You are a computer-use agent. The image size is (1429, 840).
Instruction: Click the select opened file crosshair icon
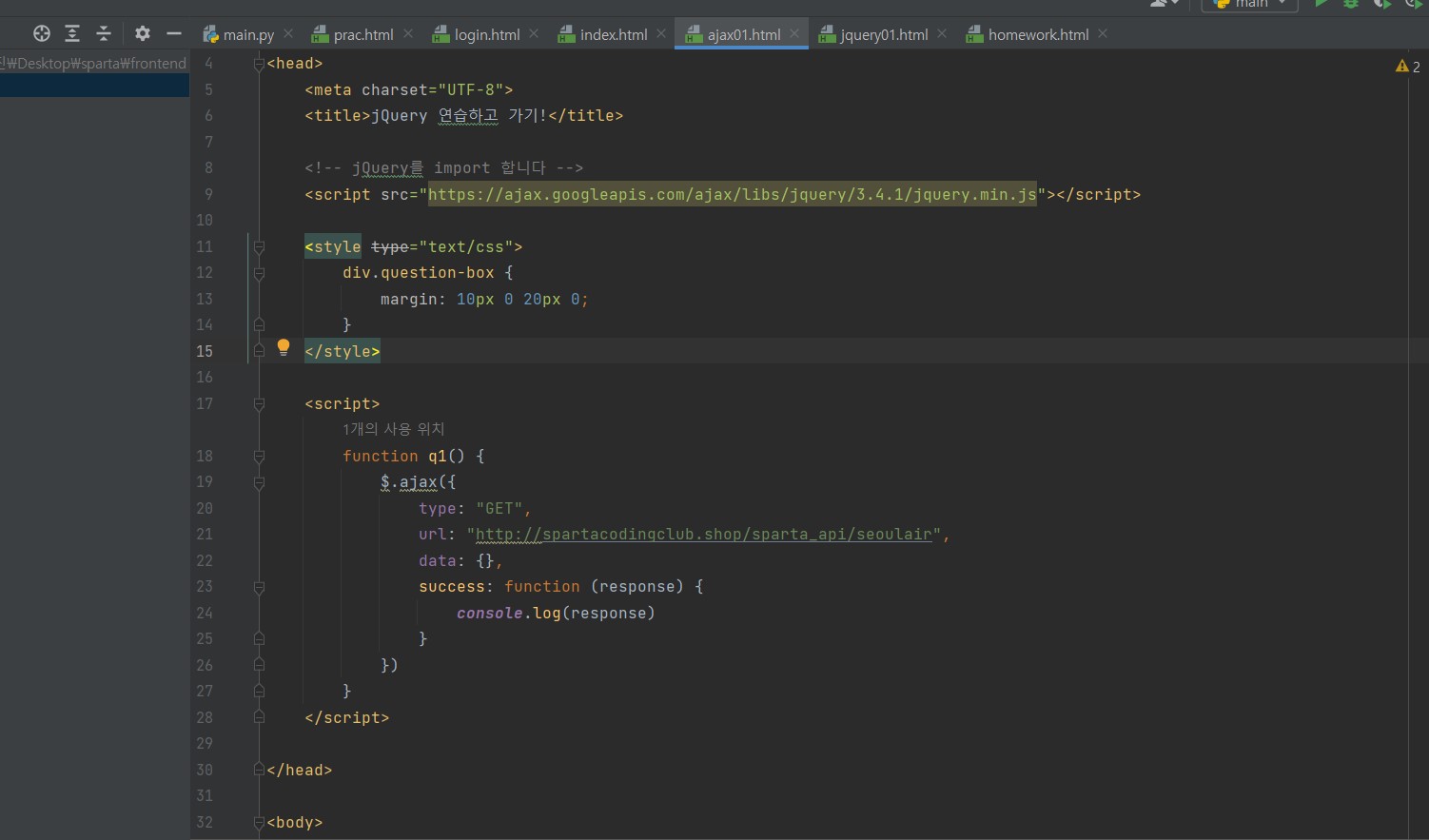41,34
